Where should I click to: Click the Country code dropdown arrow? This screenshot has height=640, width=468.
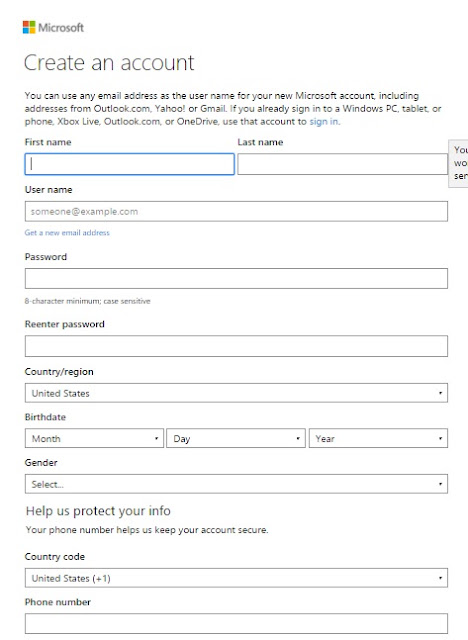440,578
